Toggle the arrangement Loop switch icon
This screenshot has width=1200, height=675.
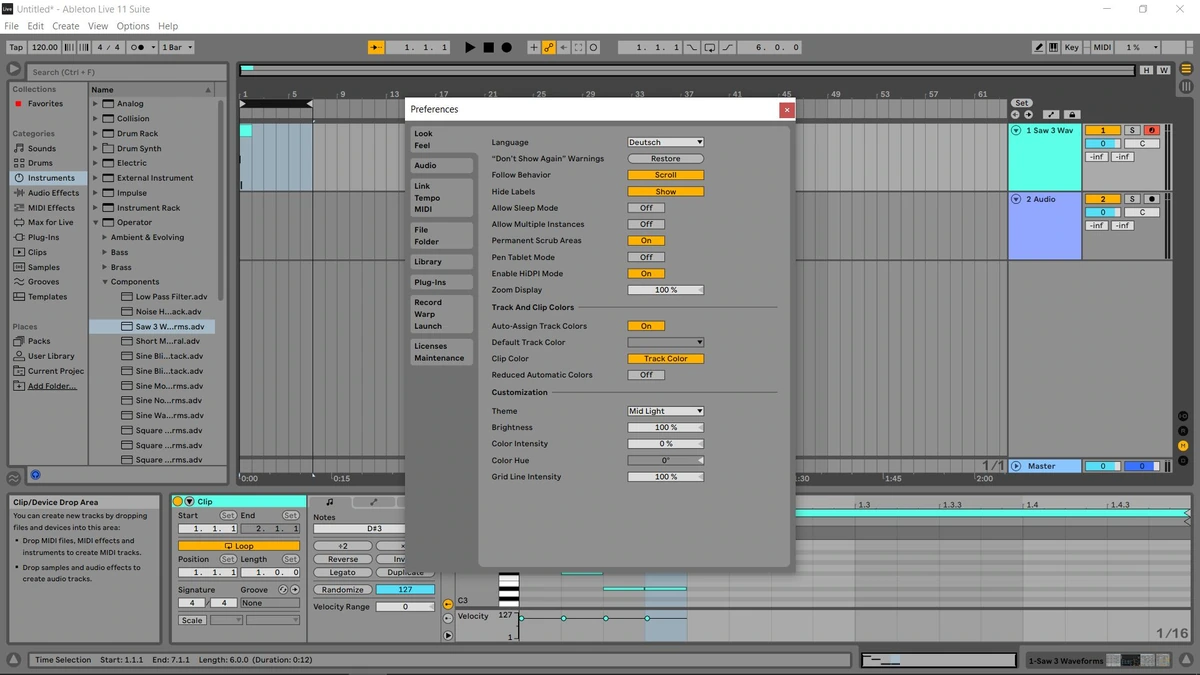point(709,47)
